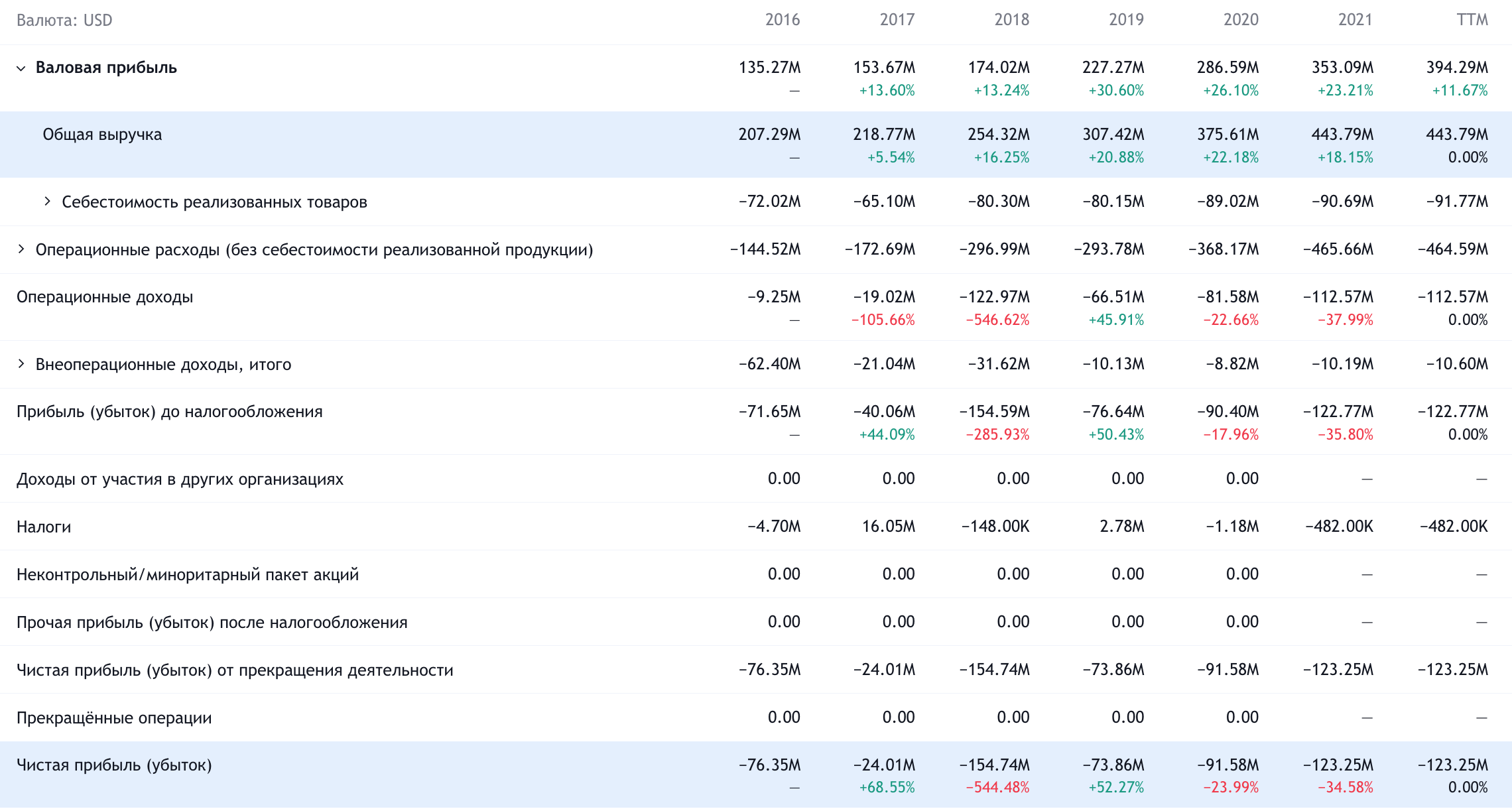Click the +45.91% operating income change
The height and width of the screenshot is (809, 1512).
[x=1116, y=320]
